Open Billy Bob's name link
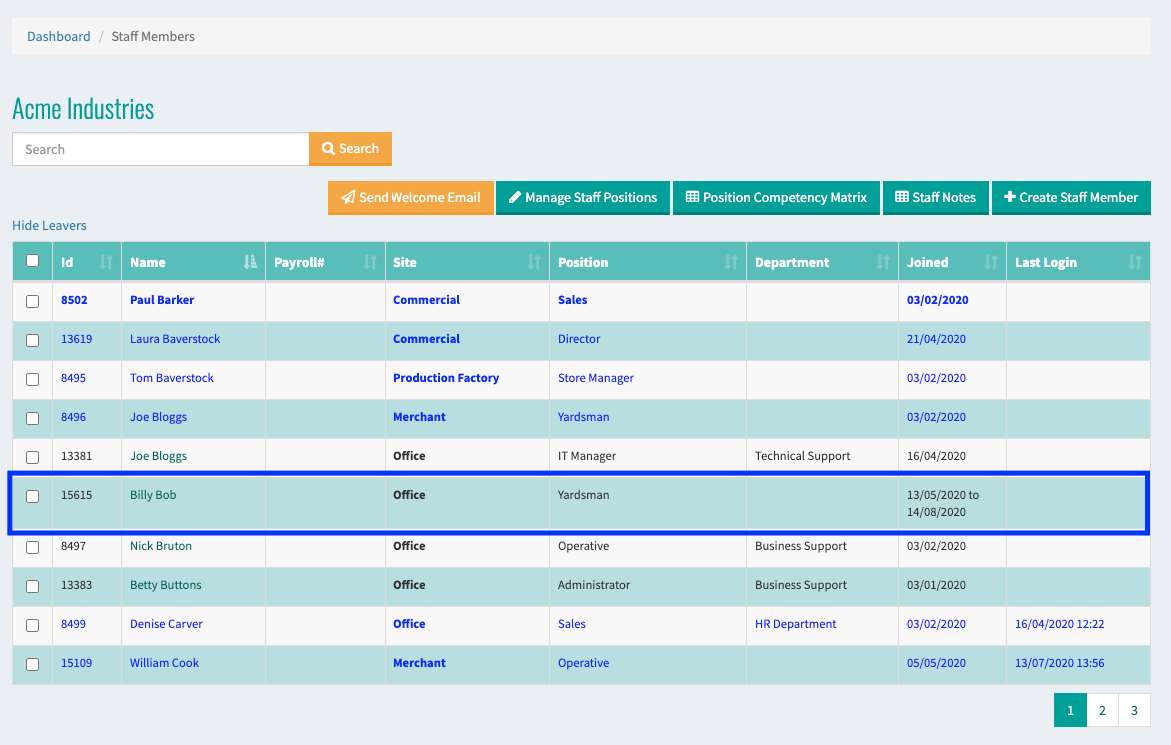This screenshot has height=745, width=1171. [x=153, y=495]
